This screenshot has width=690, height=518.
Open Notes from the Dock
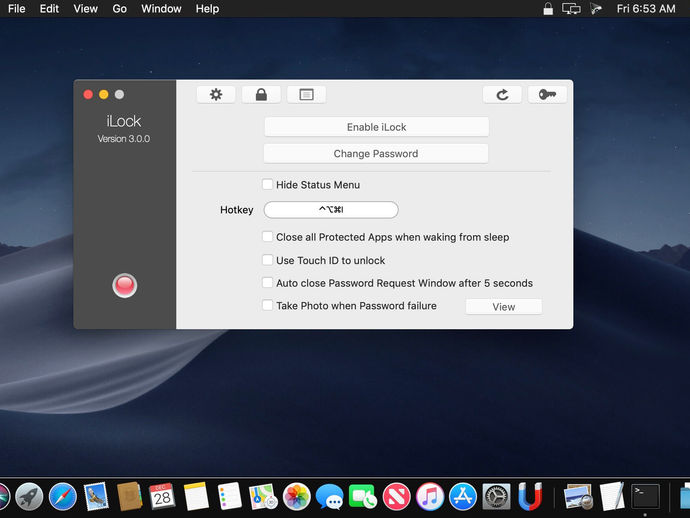[x=196, y=497]
